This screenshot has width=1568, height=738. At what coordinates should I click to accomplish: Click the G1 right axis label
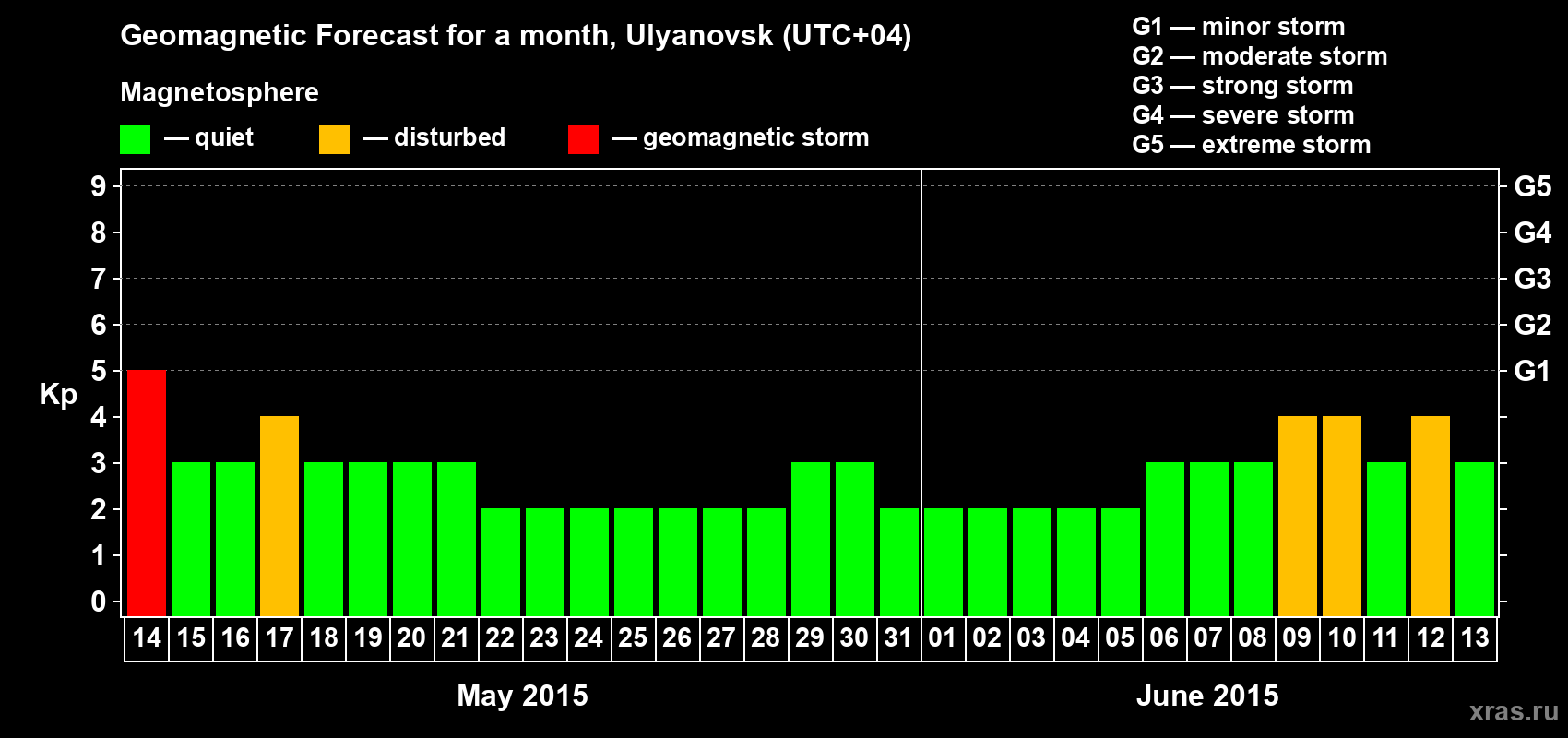pos(1533,371)
